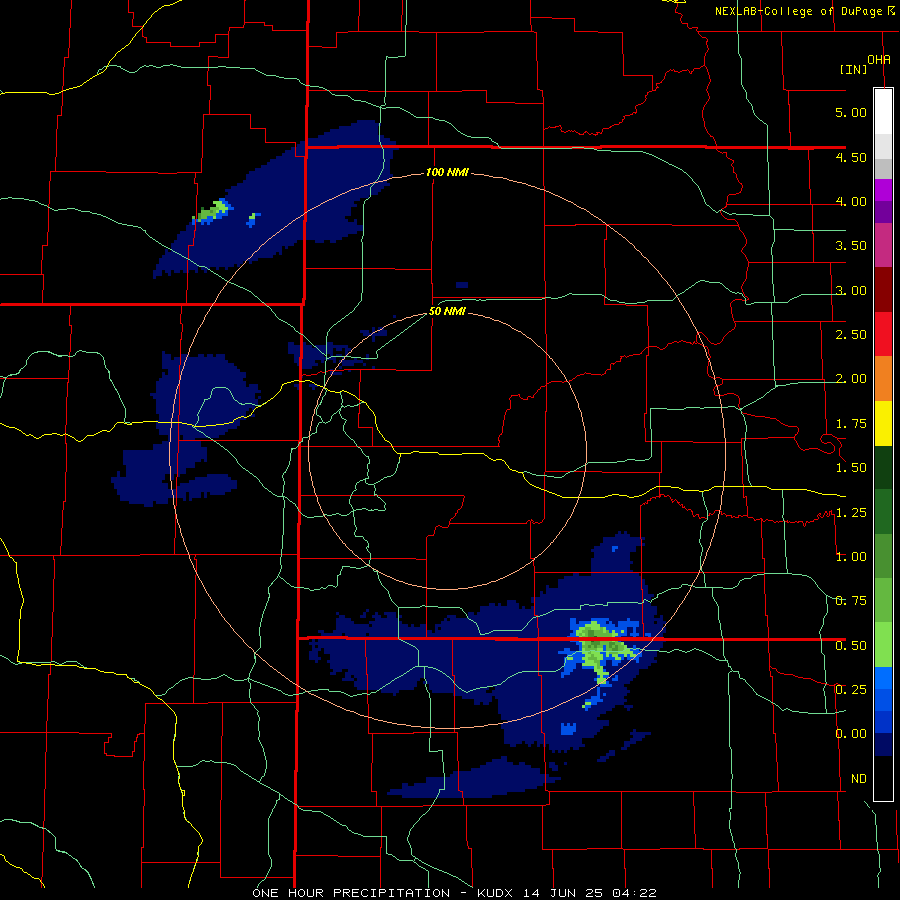Click the 0.00 scale value
This screenshot has width=900, height=900.
tap(851, 734)
